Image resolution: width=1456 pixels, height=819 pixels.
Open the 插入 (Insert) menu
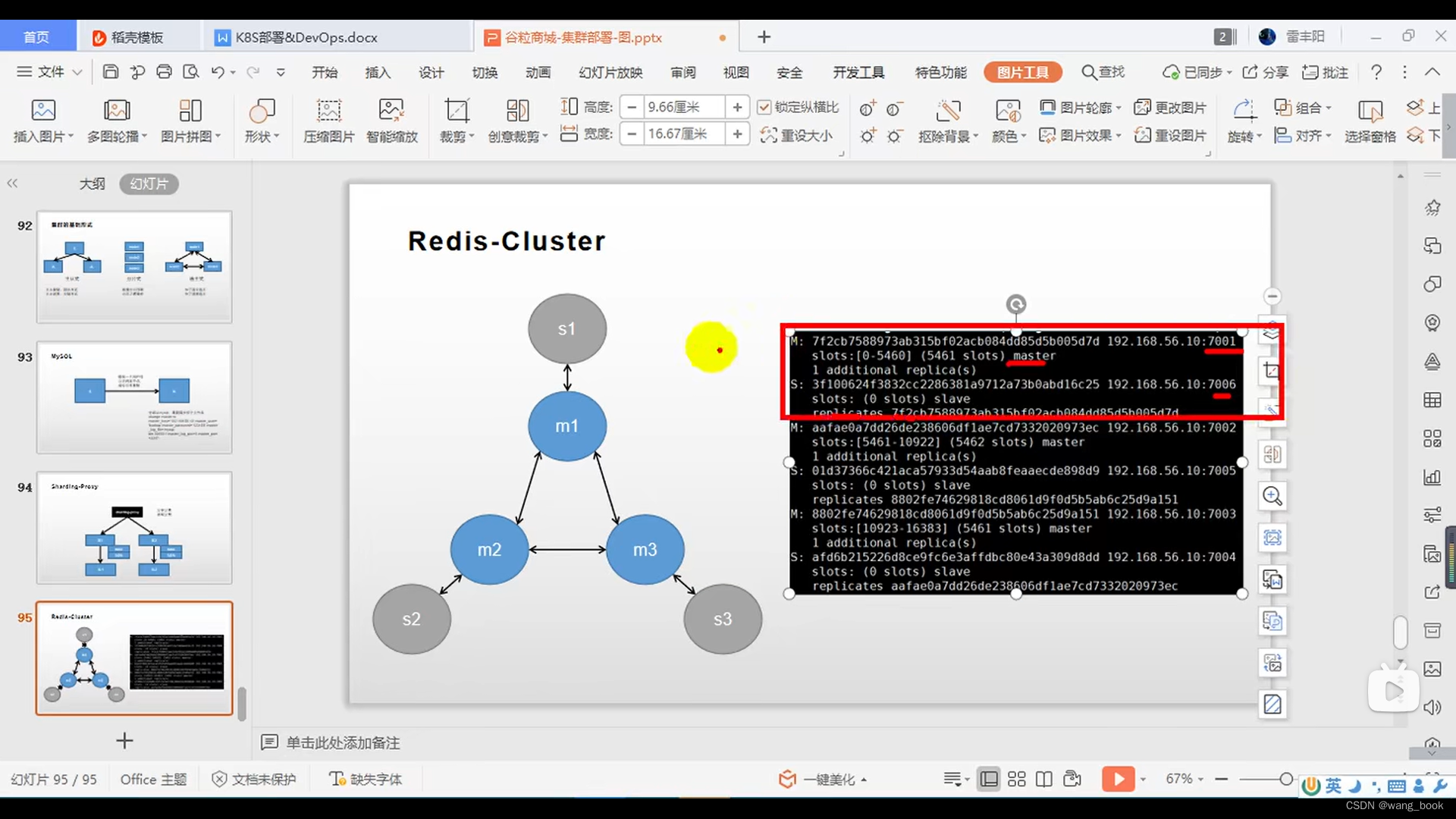coord(378,72)
